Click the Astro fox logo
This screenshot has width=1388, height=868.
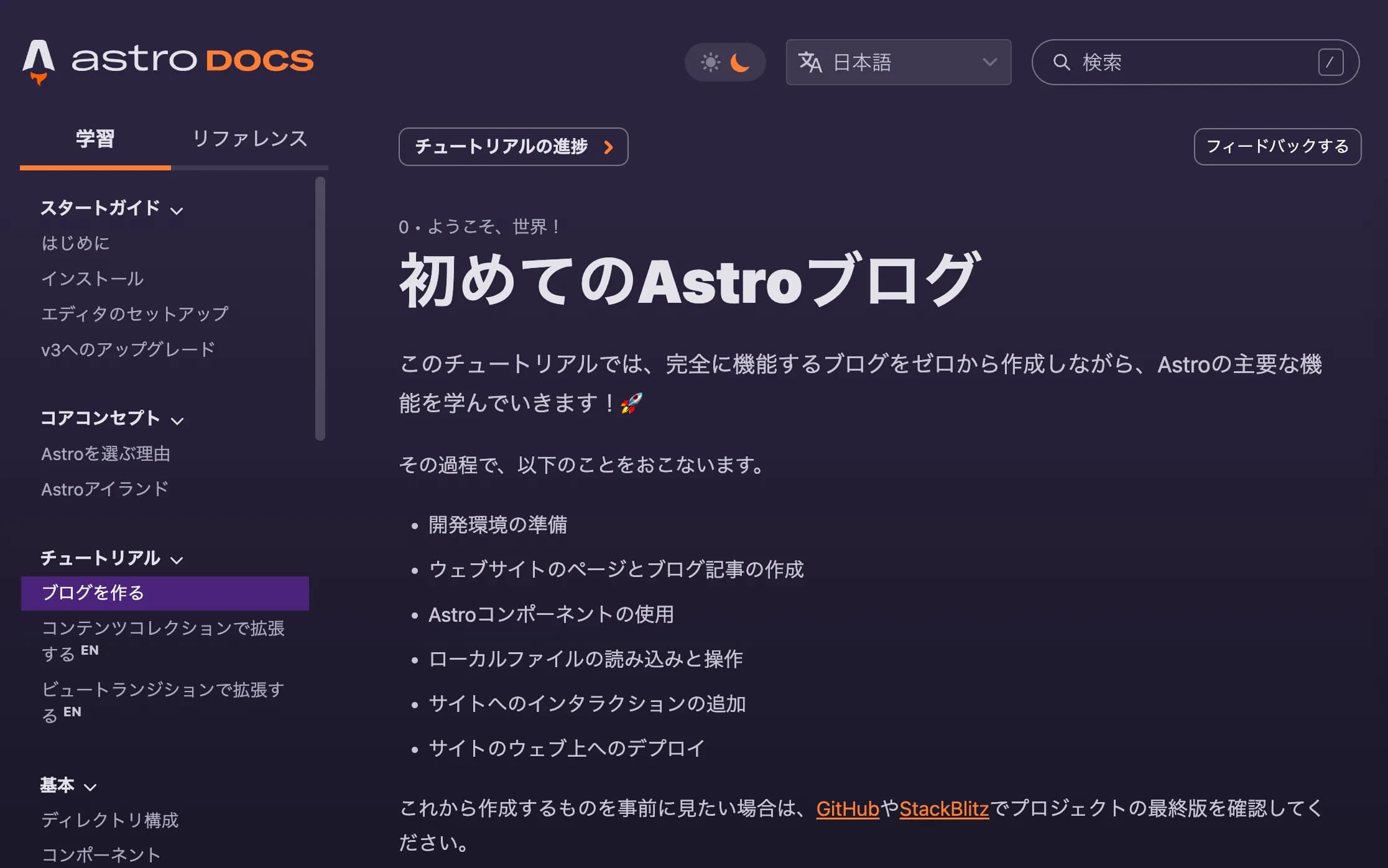(39, 61)
